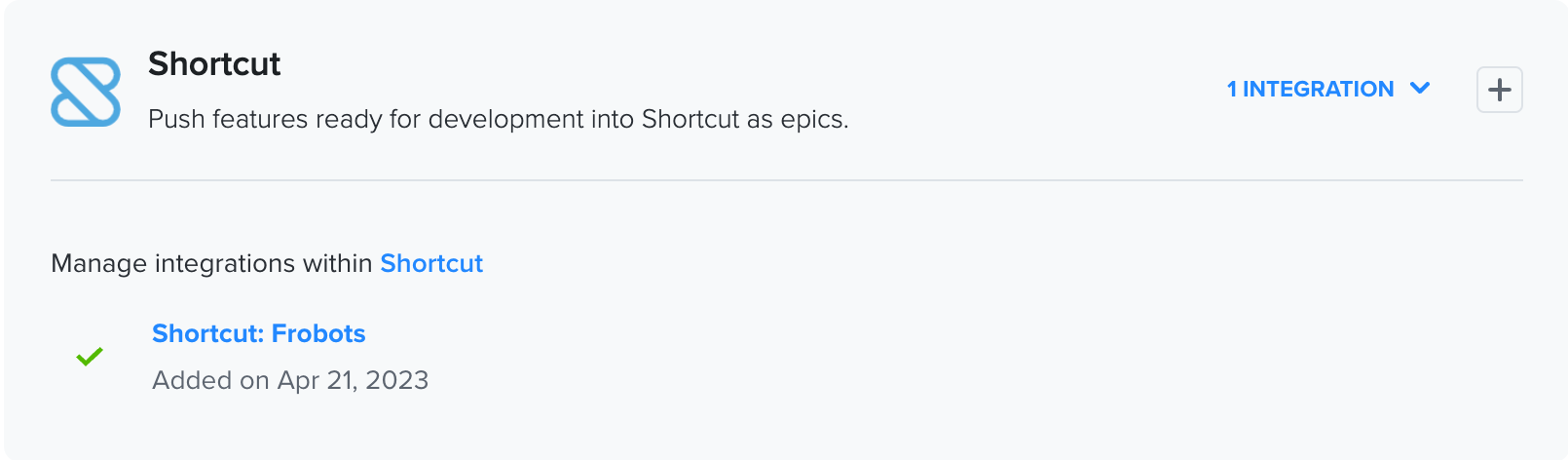Screen dimensions: 1568x460
Task: Click the blue Shortcut logo icon
Action: coord(86,92)
